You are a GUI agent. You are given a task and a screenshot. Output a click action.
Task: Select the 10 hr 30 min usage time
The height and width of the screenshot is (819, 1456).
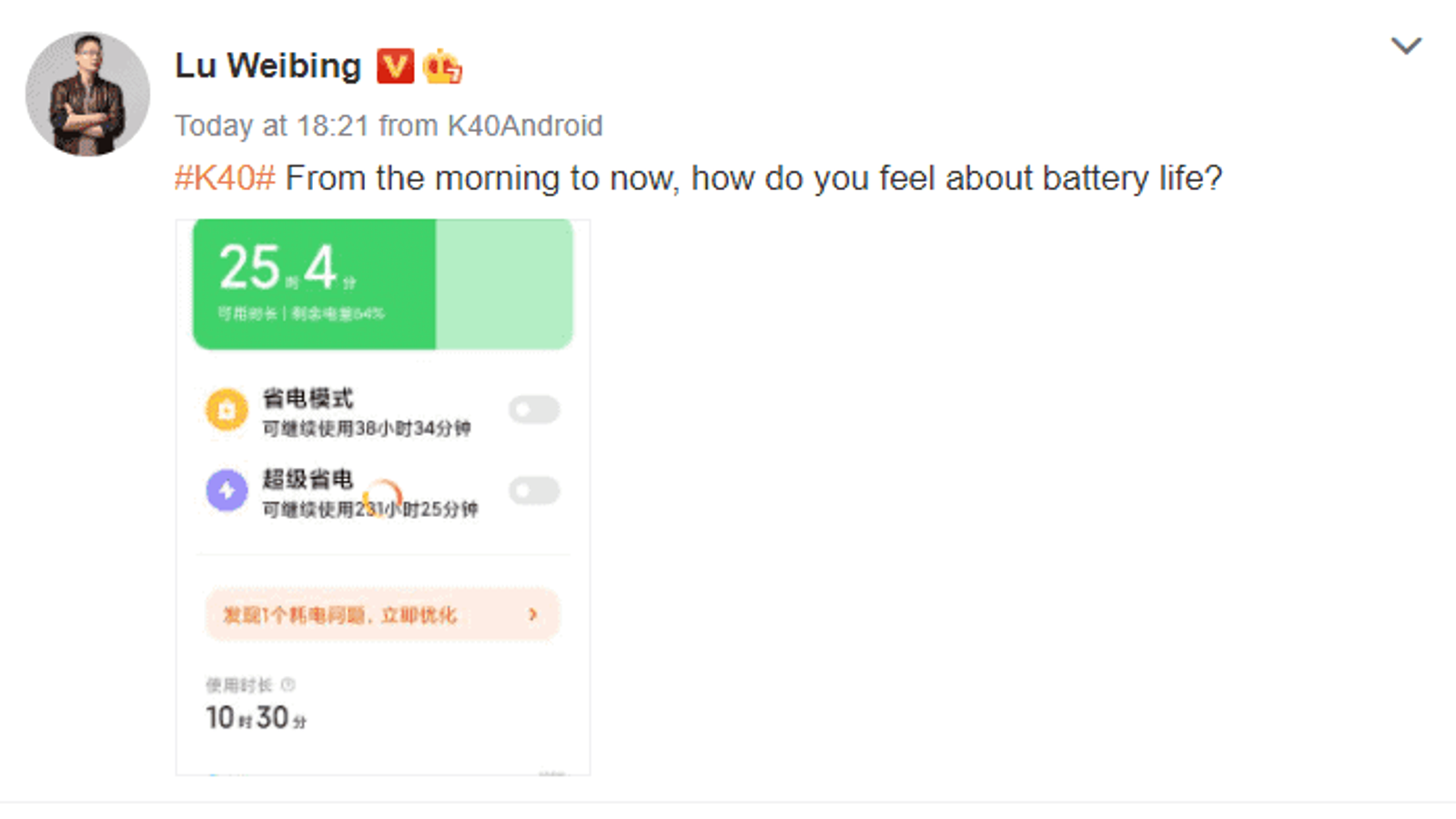click(x=256, y=718)
